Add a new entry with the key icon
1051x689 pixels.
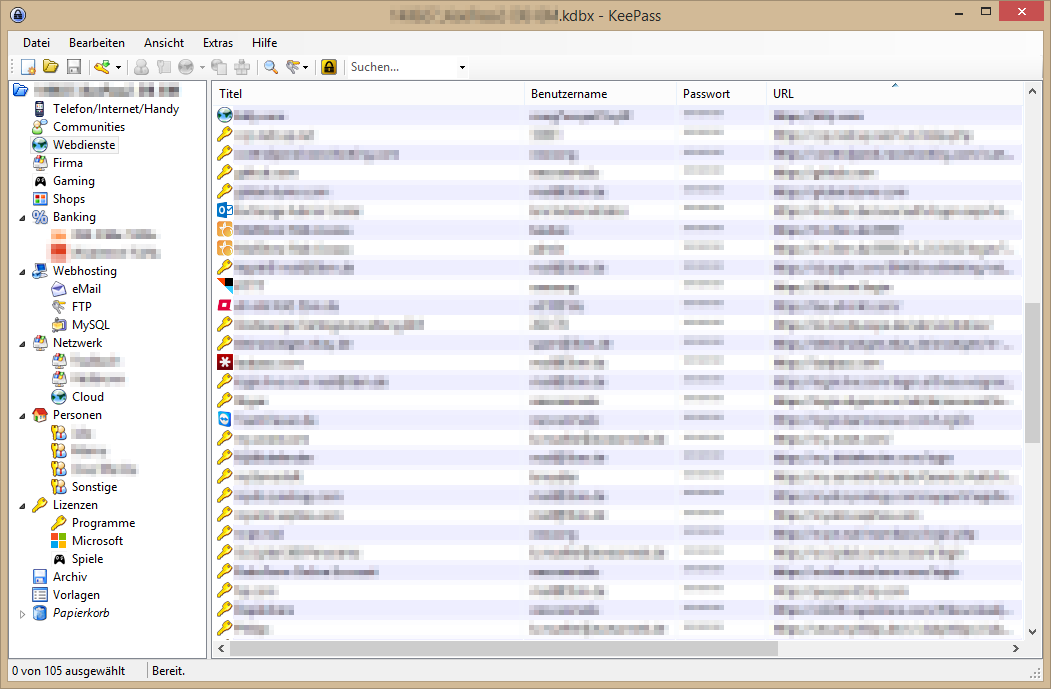click(102, 67)
